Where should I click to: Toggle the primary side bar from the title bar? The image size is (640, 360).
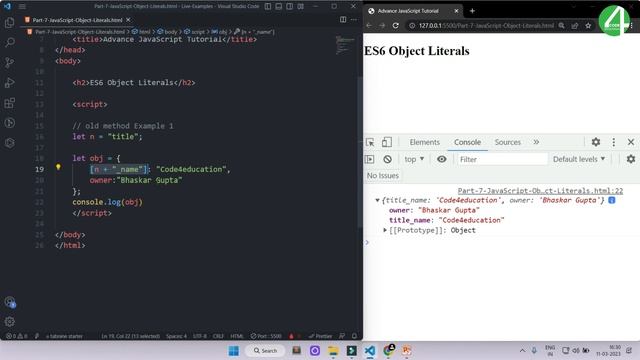[x=268, y=7]
